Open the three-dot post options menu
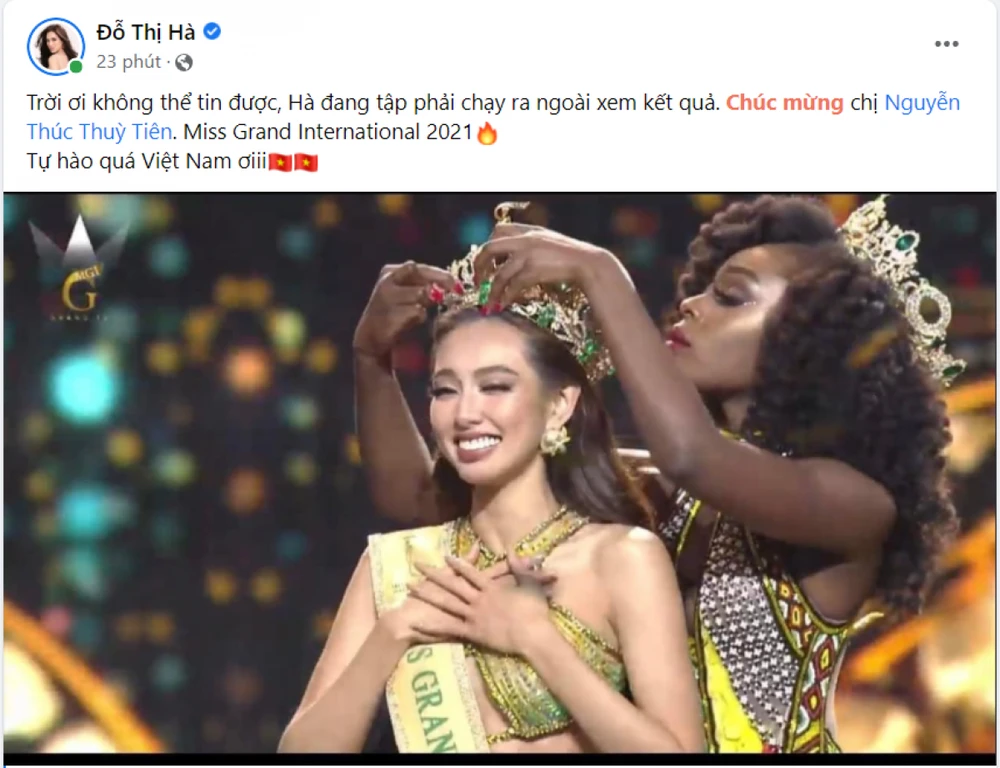 946,44
